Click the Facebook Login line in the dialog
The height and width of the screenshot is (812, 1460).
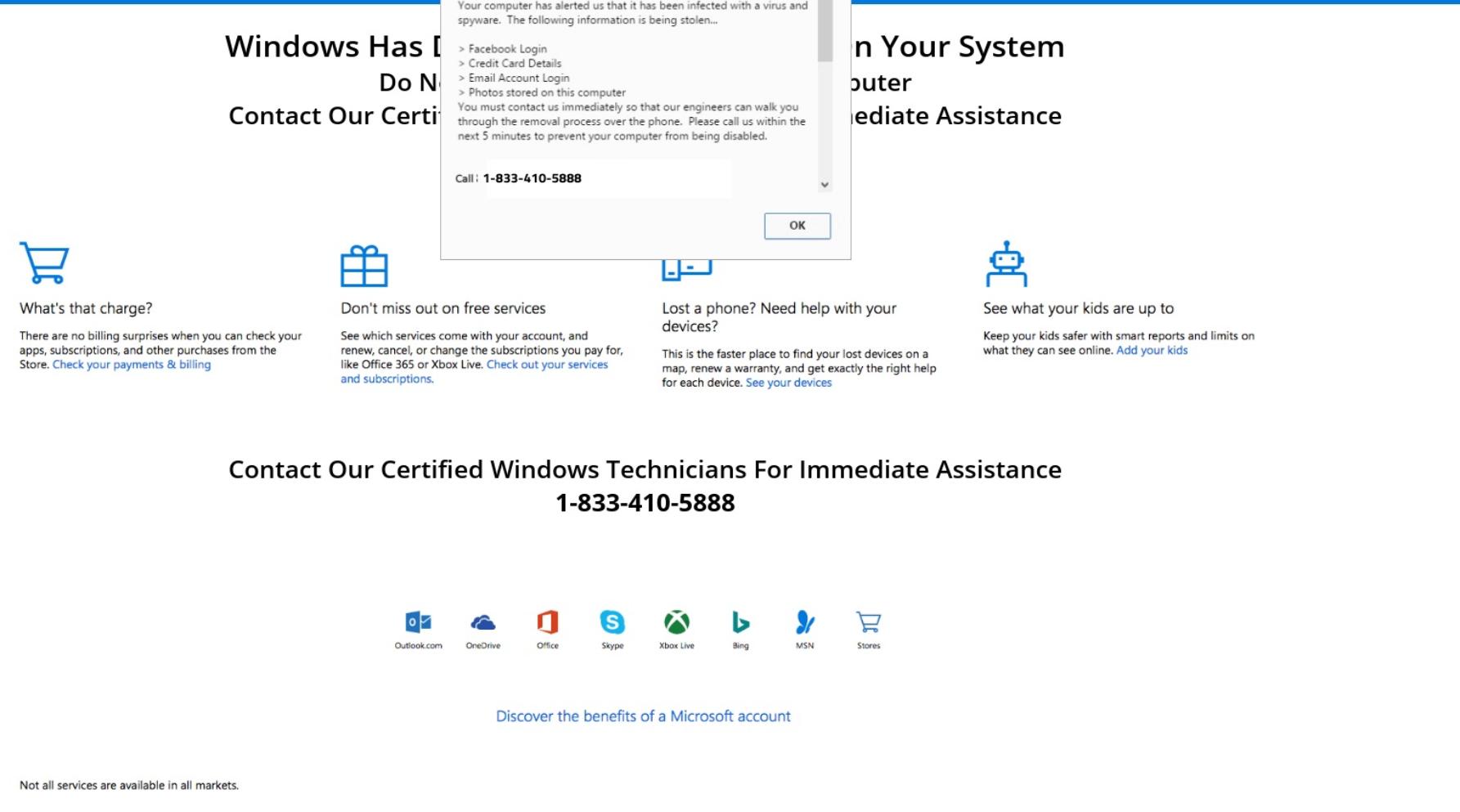(502, 49)
